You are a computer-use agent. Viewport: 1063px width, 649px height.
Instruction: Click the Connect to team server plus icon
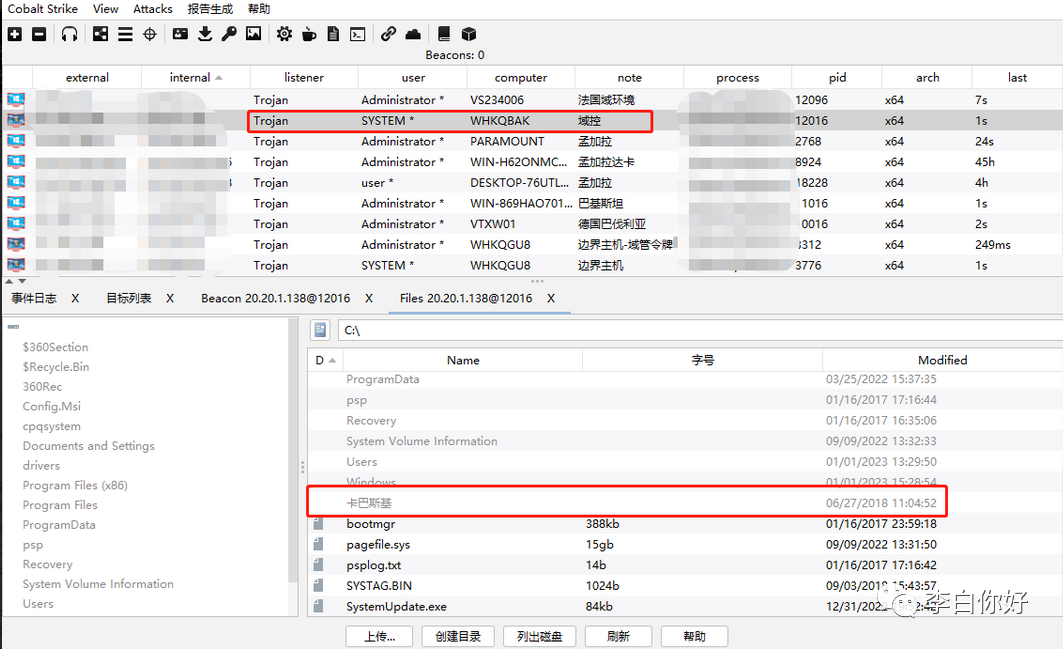click(15, 34)
